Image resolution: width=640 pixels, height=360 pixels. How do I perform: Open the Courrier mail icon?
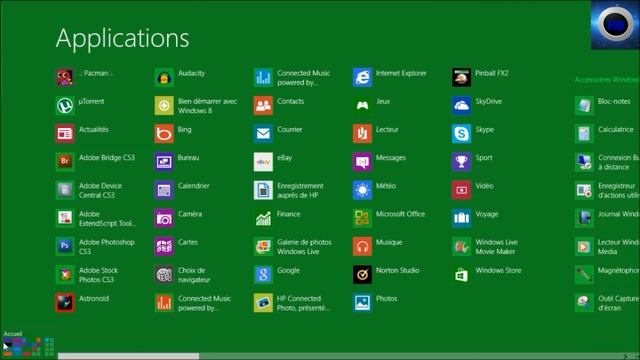coord(263,133)
